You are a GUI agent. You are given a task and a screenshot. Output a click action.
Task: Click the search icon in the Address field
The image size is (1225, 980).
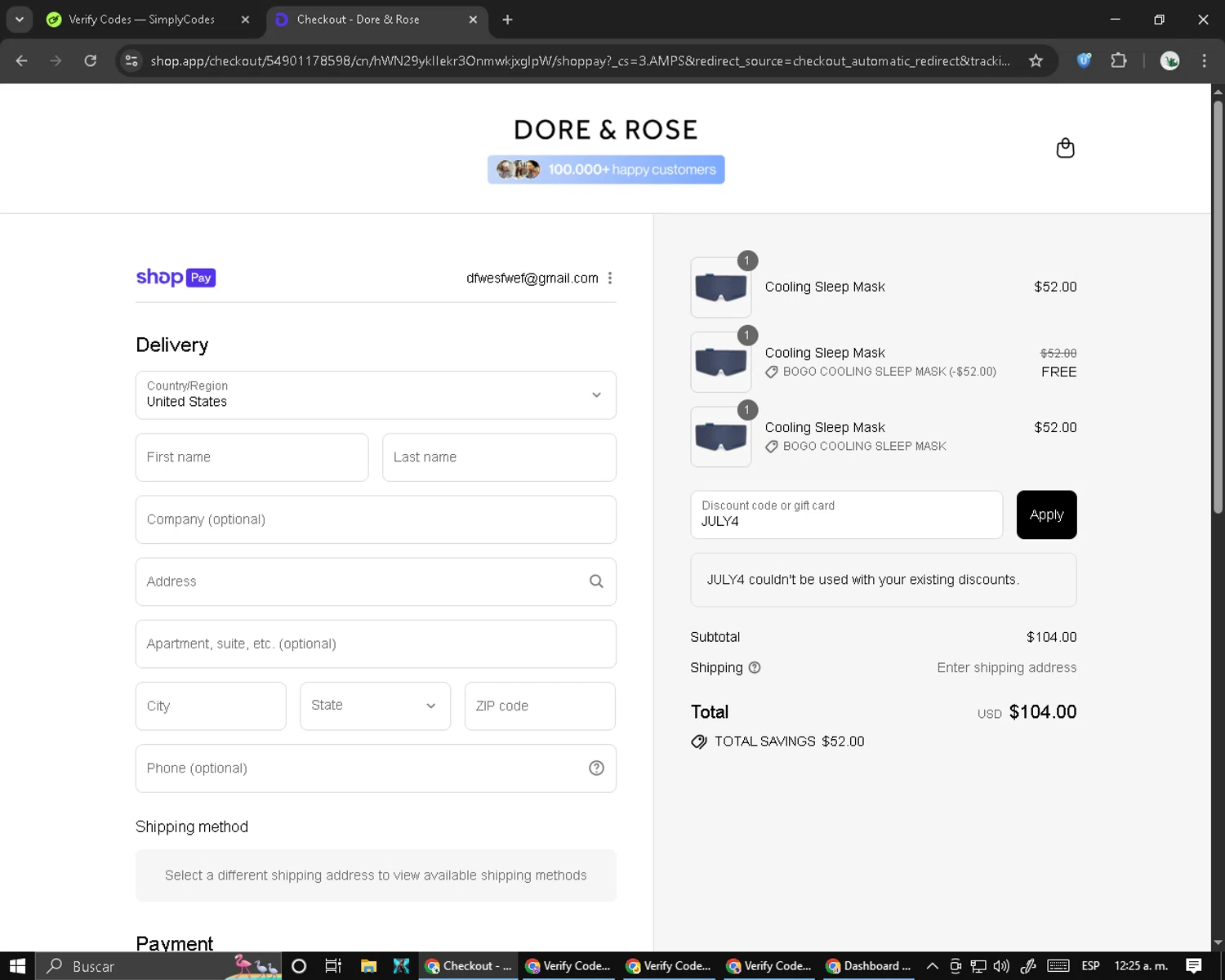(596, 581)
